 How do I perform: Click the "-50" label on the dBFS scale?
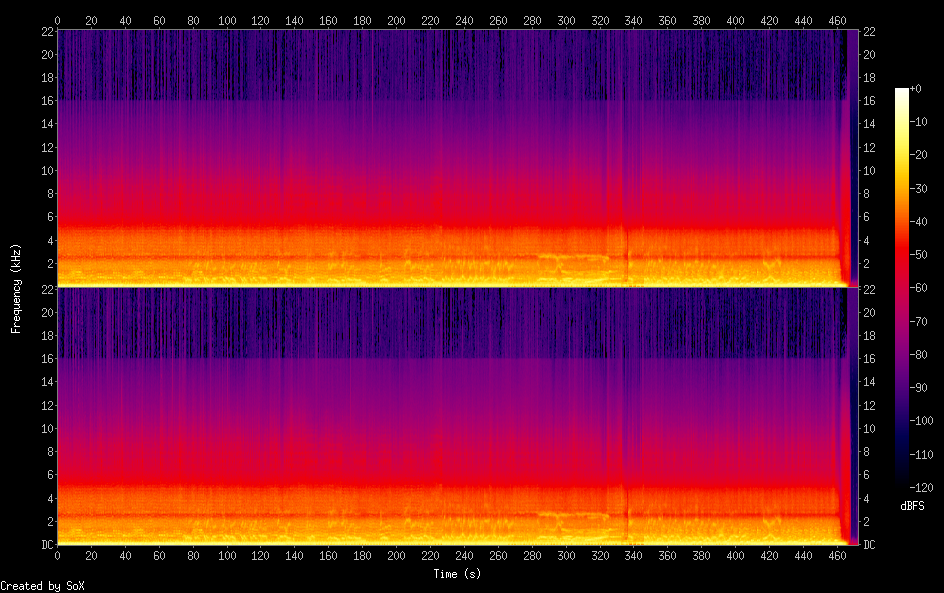tap(919, 255)
